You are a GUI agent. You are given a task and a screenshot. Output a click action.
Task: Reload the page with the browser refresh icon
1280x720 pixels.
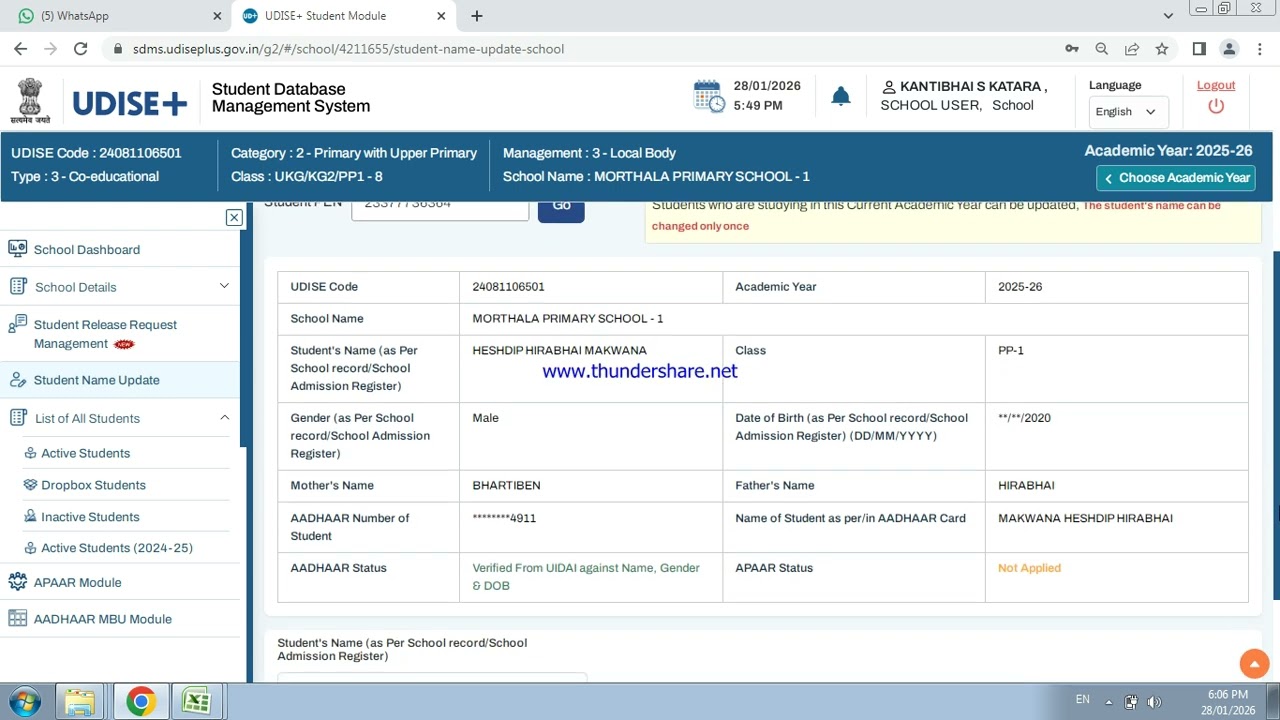coord(81,48)
